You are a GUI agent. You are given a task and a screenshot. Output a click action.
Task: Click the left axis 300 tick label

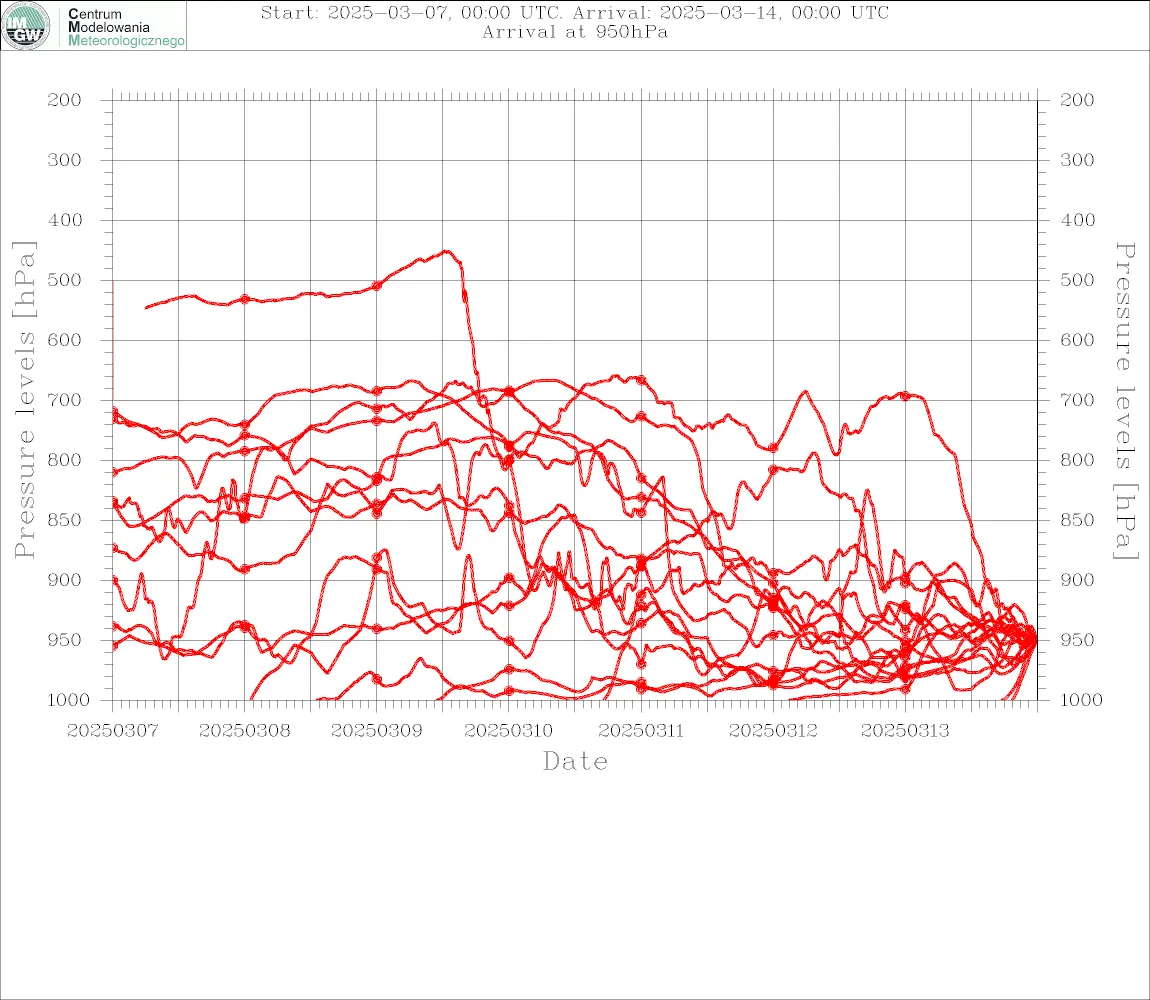point(65,160)
